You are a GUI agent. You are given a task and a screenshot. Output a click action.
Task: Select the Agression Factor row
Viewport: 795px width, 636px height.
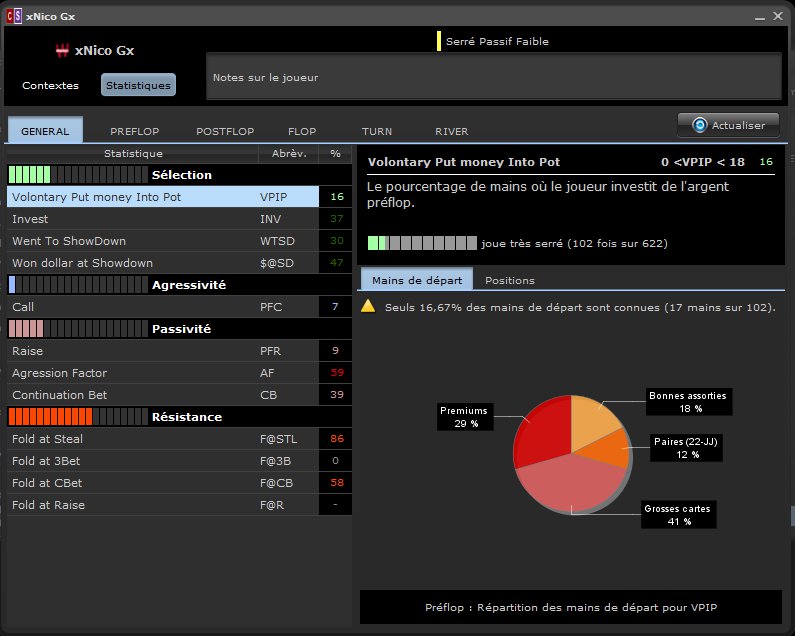click(179, 373)
